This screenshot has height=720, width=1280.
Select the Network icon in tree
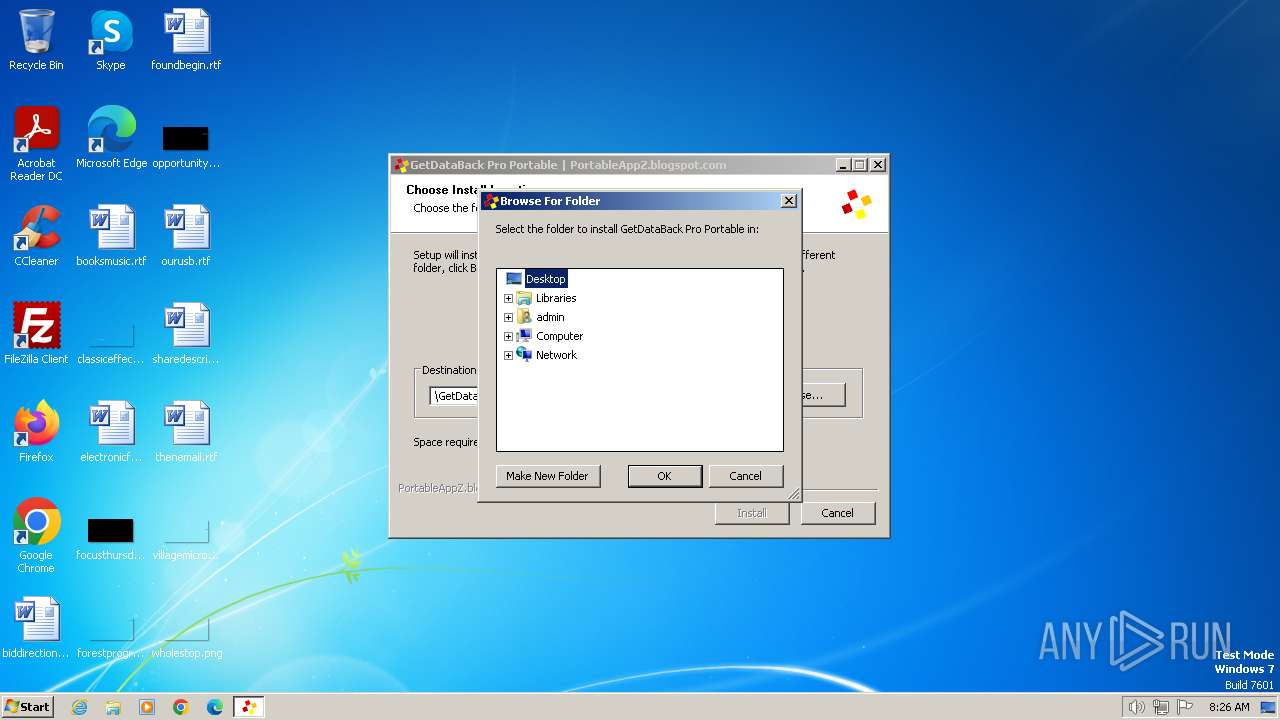(524, 355)
